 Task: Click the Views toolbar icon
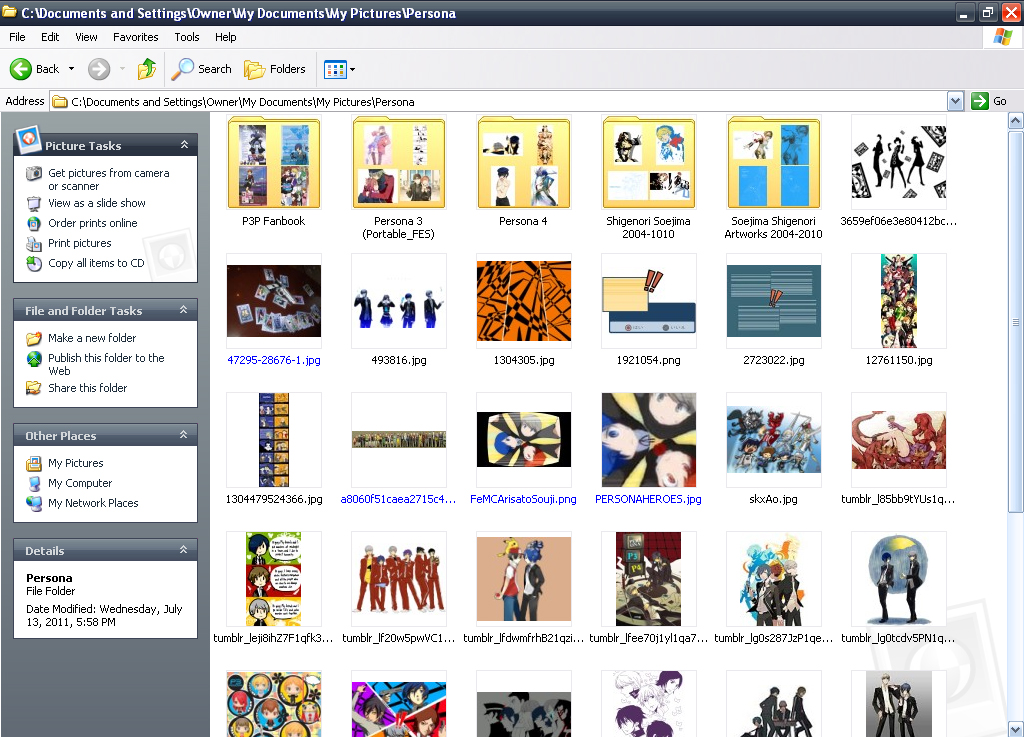335,69
